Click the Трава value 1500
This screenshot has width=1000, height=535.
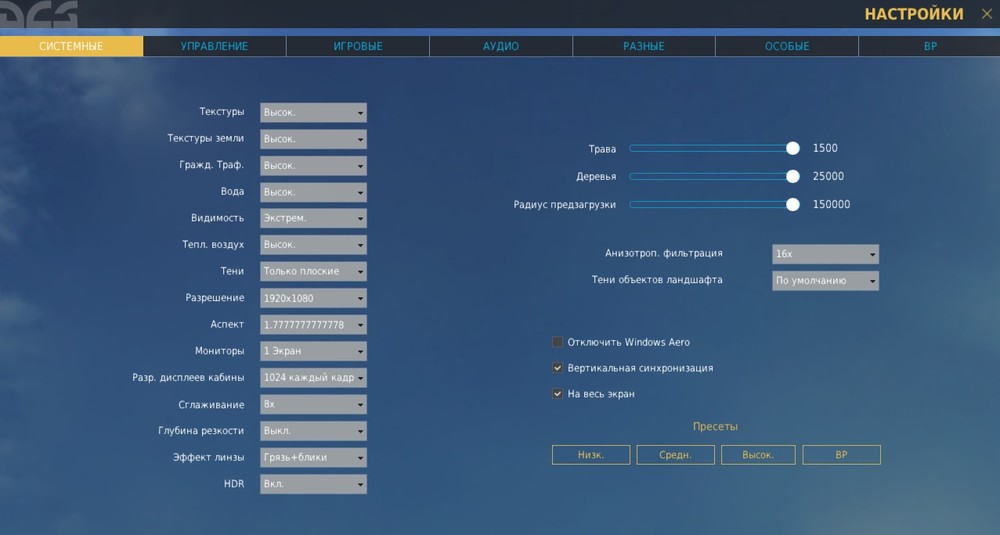825,148
